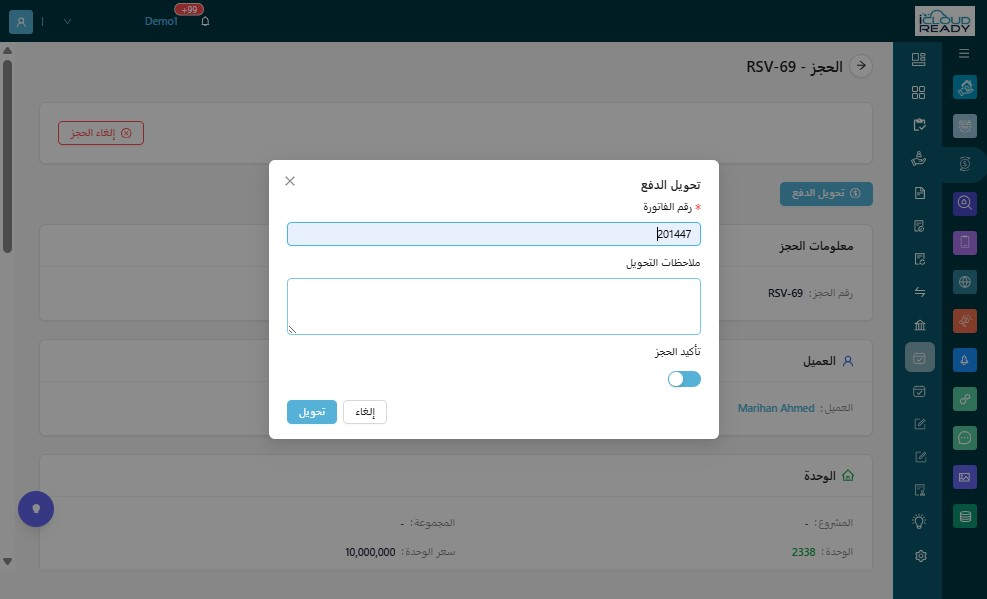Image resolution: width=987 pixels, height=599 pixels.
Task: Close the تحويل الدفع dialog with the X
Action: coord(290,181)
